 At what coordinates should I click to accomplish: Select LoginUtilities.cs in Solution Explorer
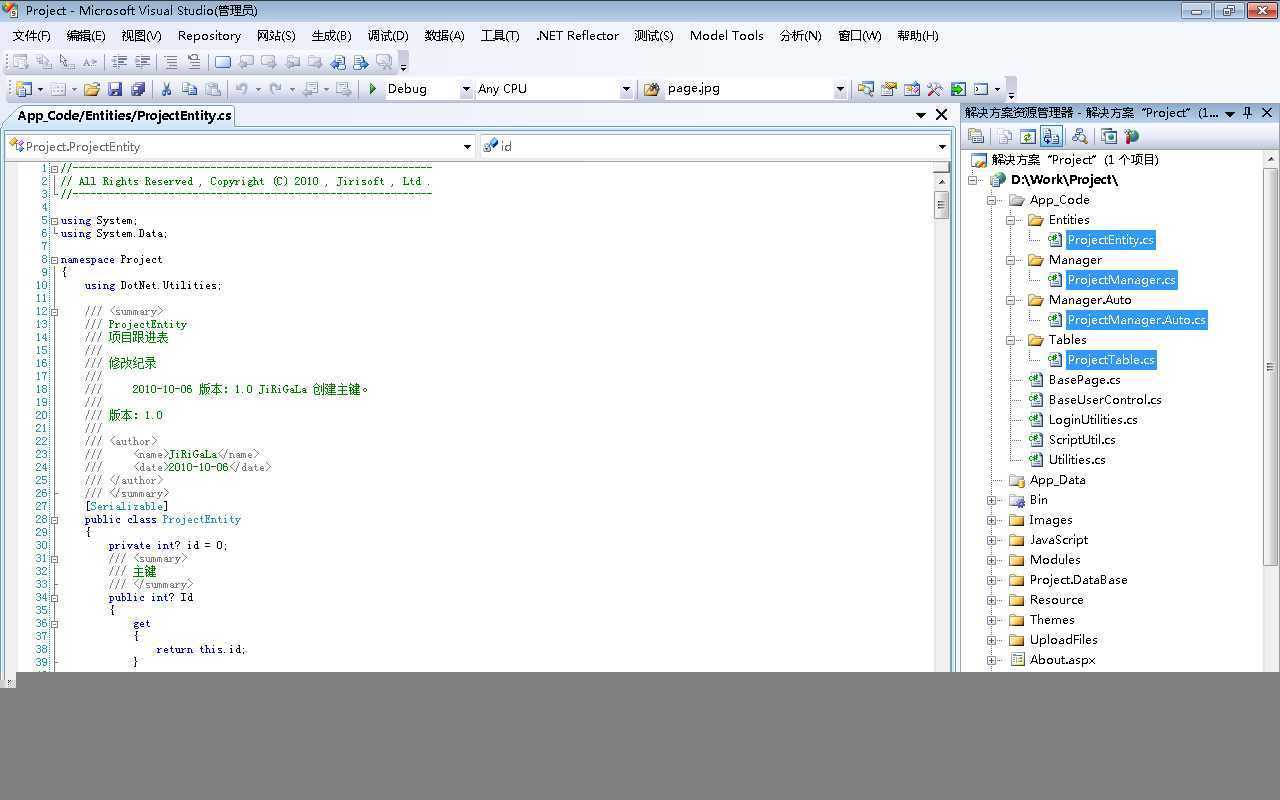[1093, 420]
